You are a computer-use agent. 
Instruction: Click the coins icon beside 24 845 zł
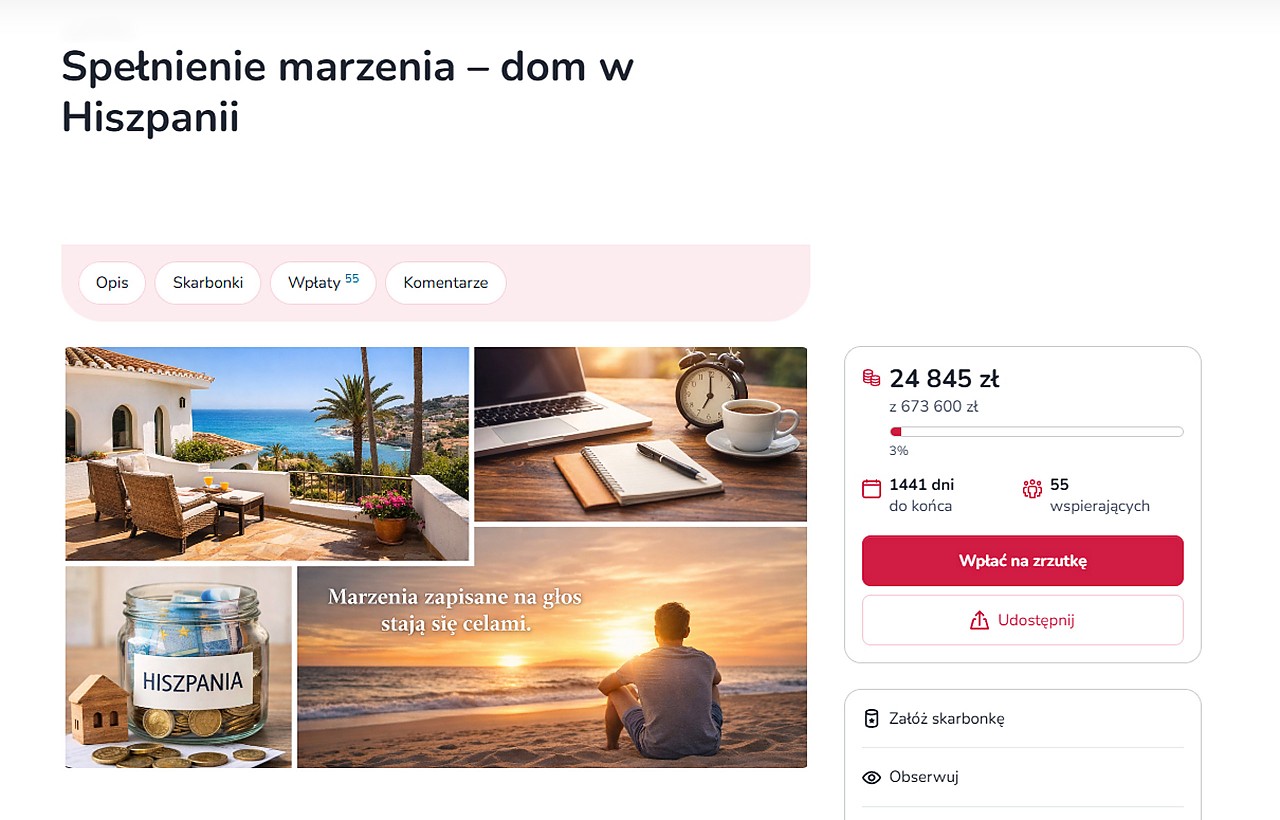coord(871,378)
